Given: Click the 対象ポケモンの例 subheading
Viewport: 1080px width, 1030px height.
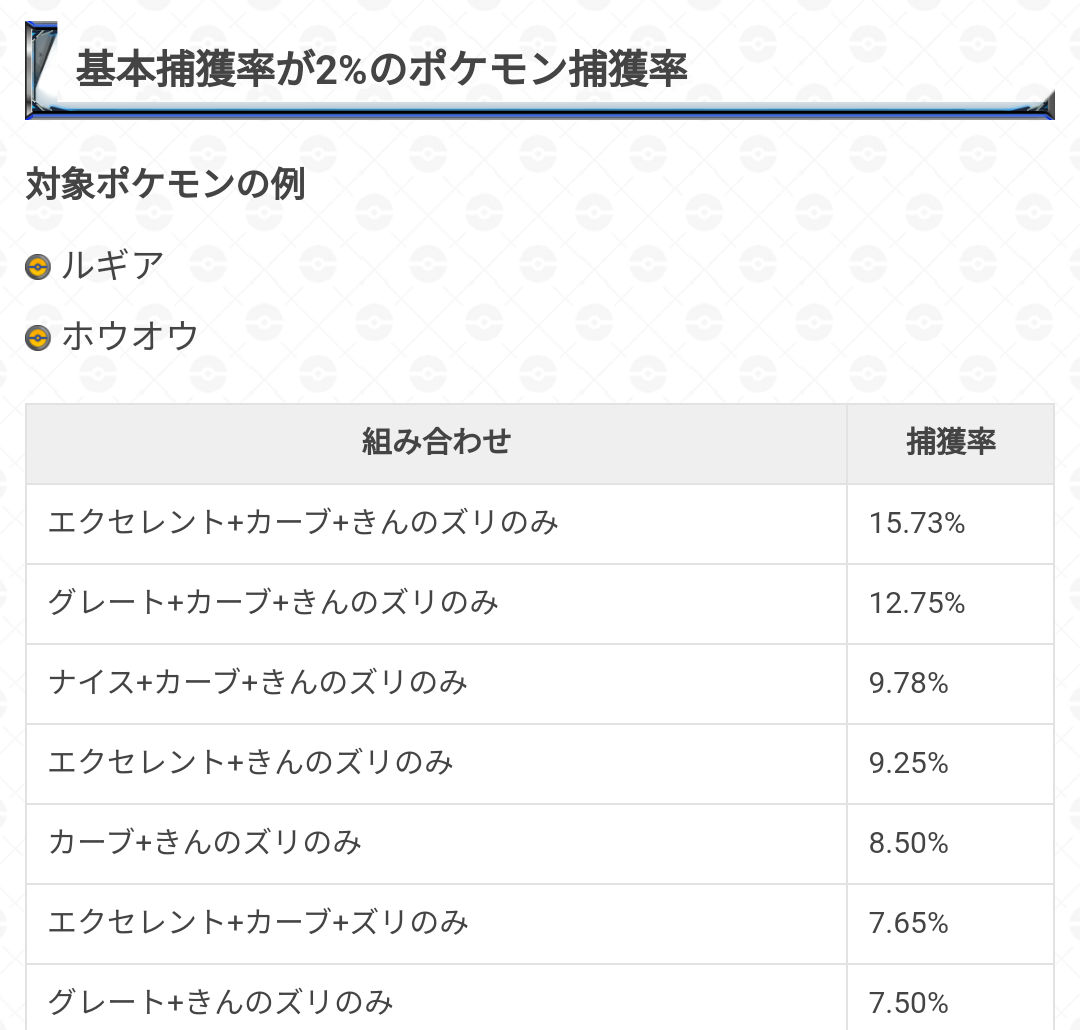Looking at the screenshot, I should pos(165,184).
